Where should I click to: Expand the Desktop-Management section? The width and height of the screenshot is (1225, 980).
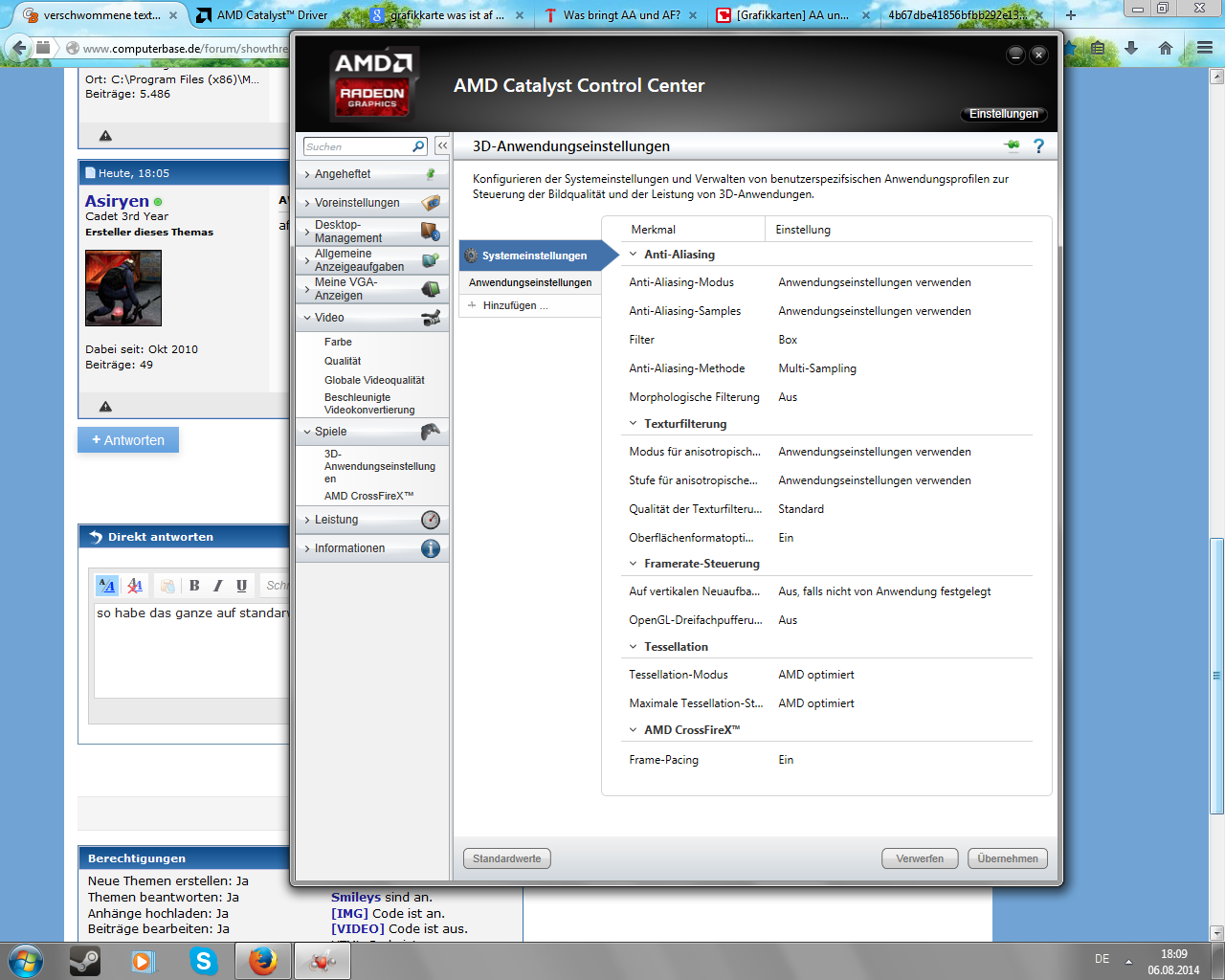(307, 232)
